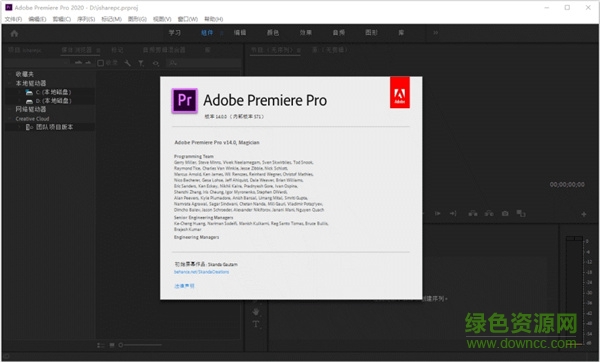Image resolution: width=600 pixels, height=362 pixels.
Task: Open the 图形(G) menu
Action: point(137,19)
